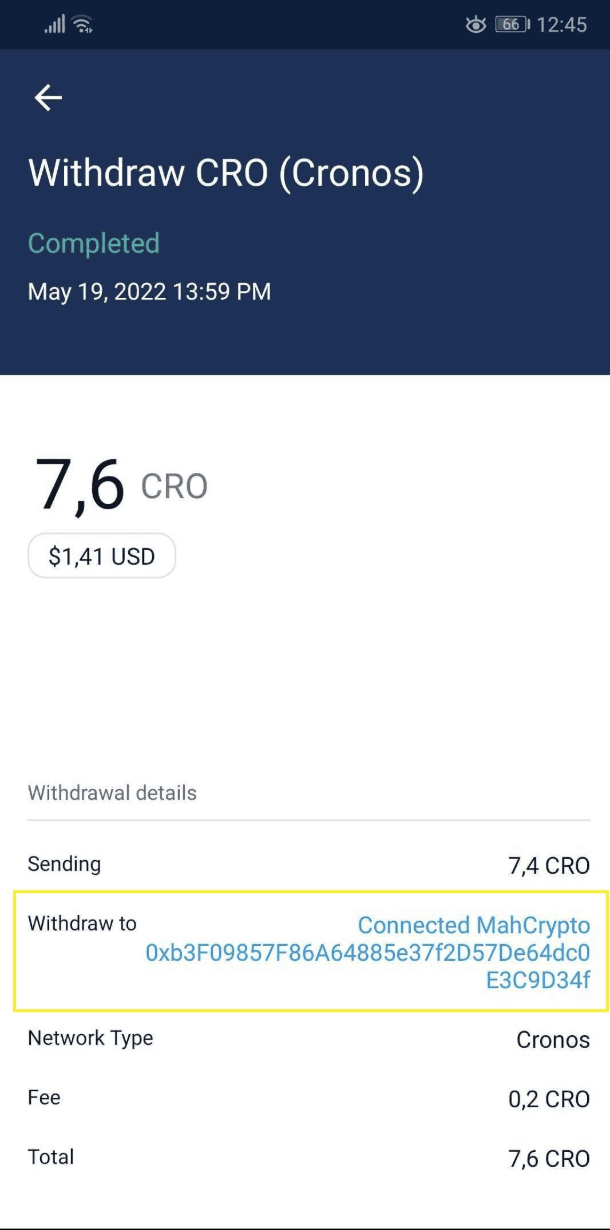Tap the Wi-Fi status icon
Viewport: 610px width, 1230px height.
pyautogui.click(x=82, y=24)
